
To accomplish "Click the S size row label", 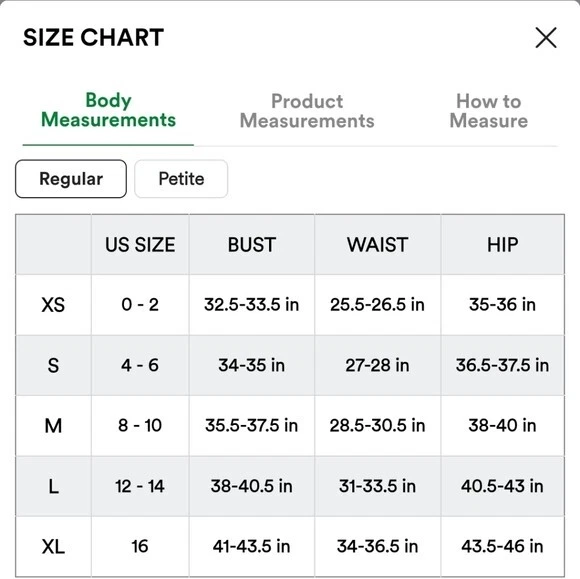I will 53,366.
